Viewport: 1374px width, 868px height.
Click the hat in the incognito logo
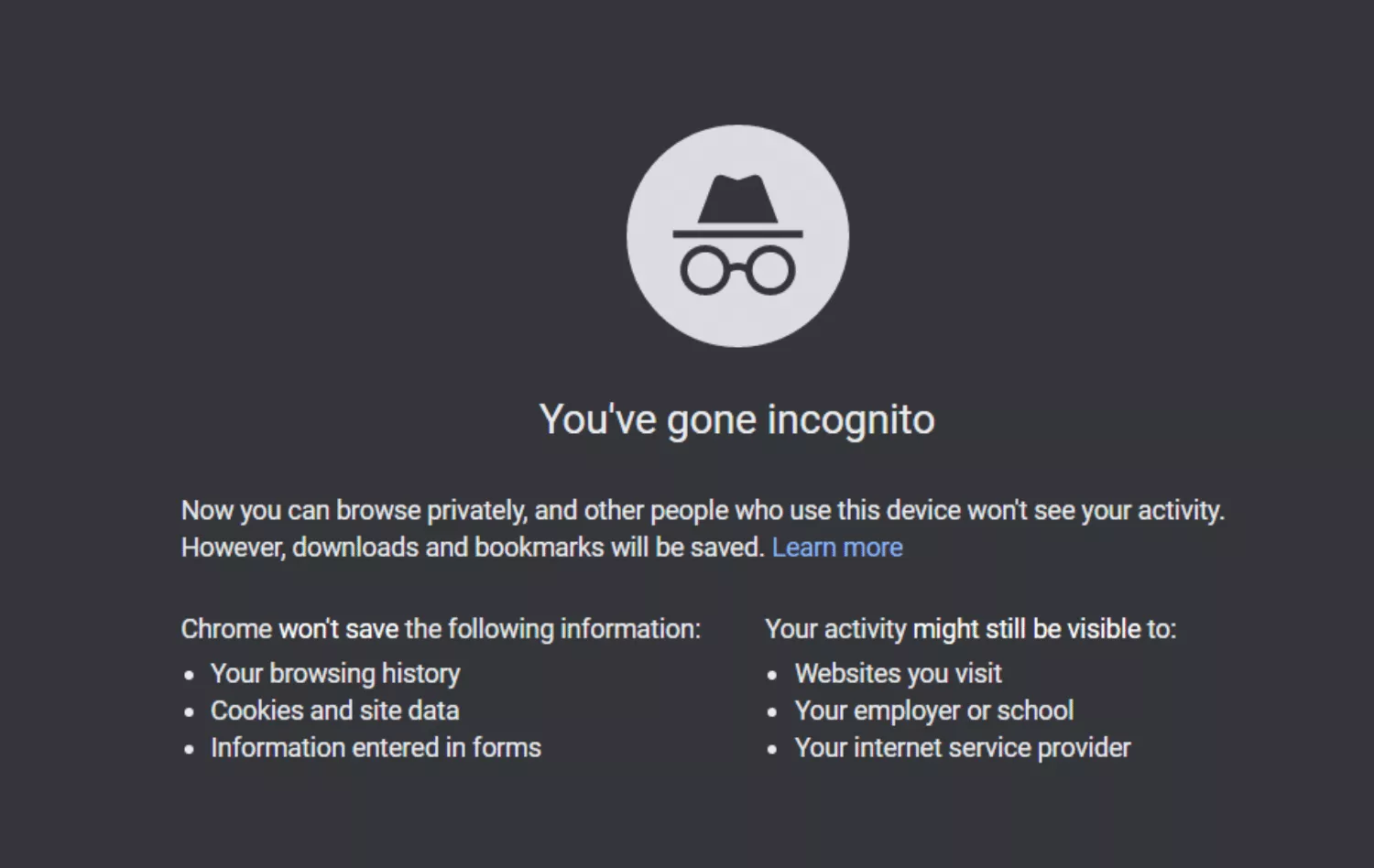737,201
